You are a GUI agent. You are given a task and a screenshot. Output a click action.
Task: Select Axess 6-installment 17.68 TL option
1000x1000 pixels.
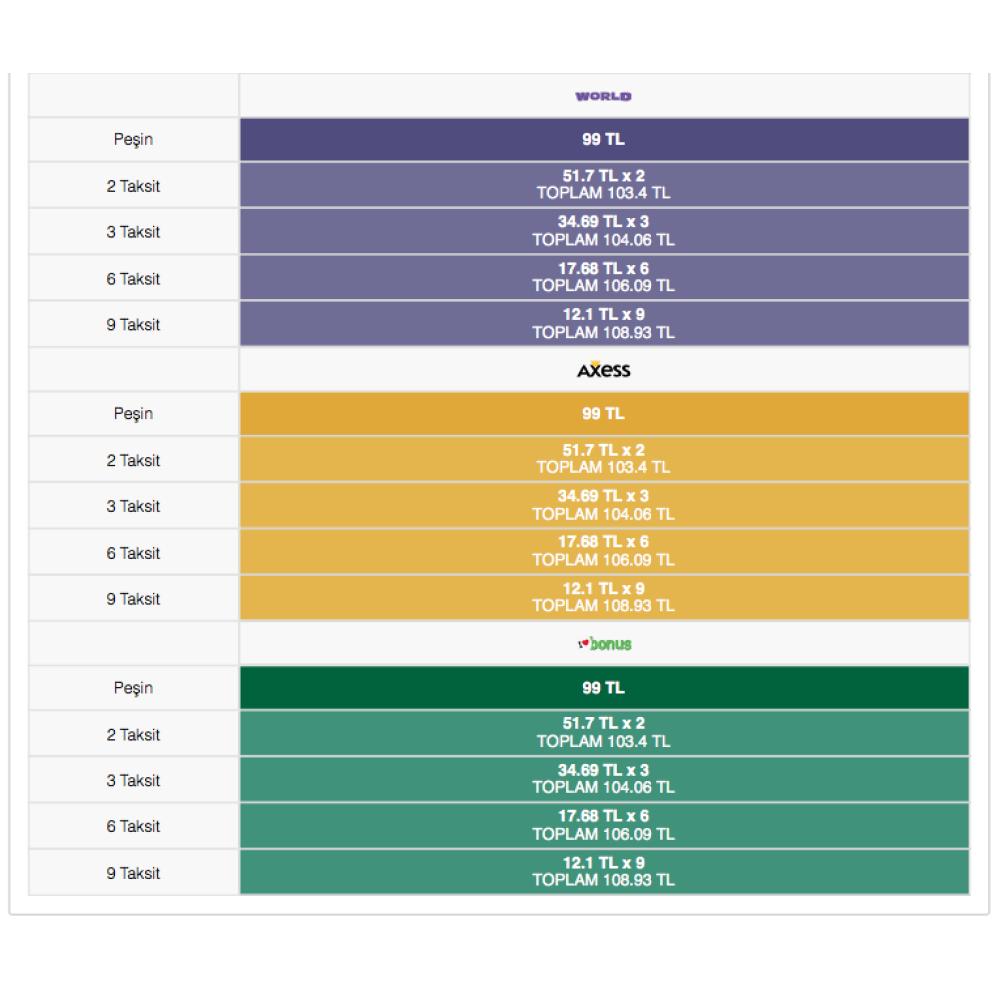point(603,551)
